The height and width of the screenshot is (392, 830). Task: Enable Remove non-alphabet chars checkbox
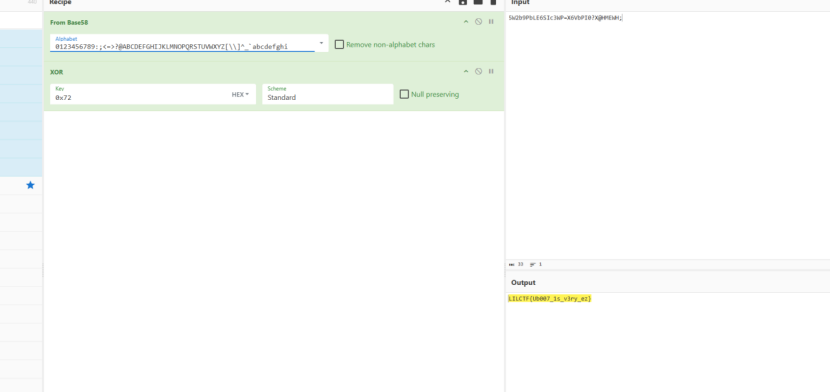click(x=339, y=44)
